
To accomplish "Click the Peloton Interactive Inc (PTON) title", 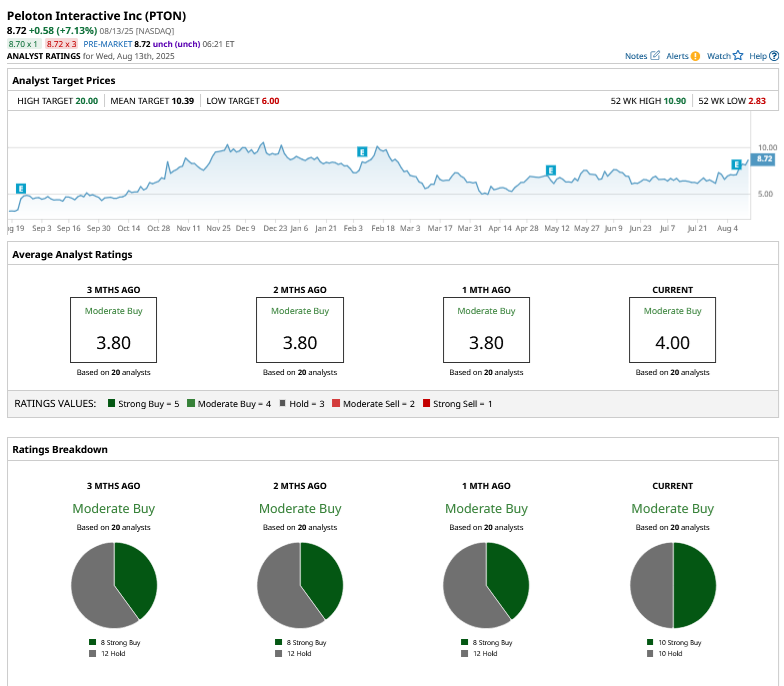I will tap(96, 16).
